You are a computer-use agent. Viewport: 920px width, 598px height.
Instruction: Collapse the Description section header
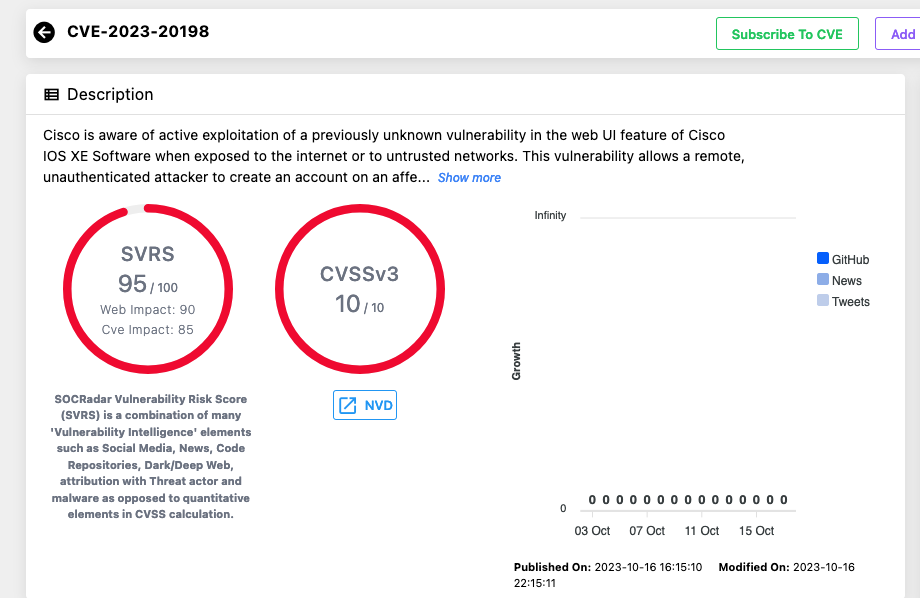(110, 94)
